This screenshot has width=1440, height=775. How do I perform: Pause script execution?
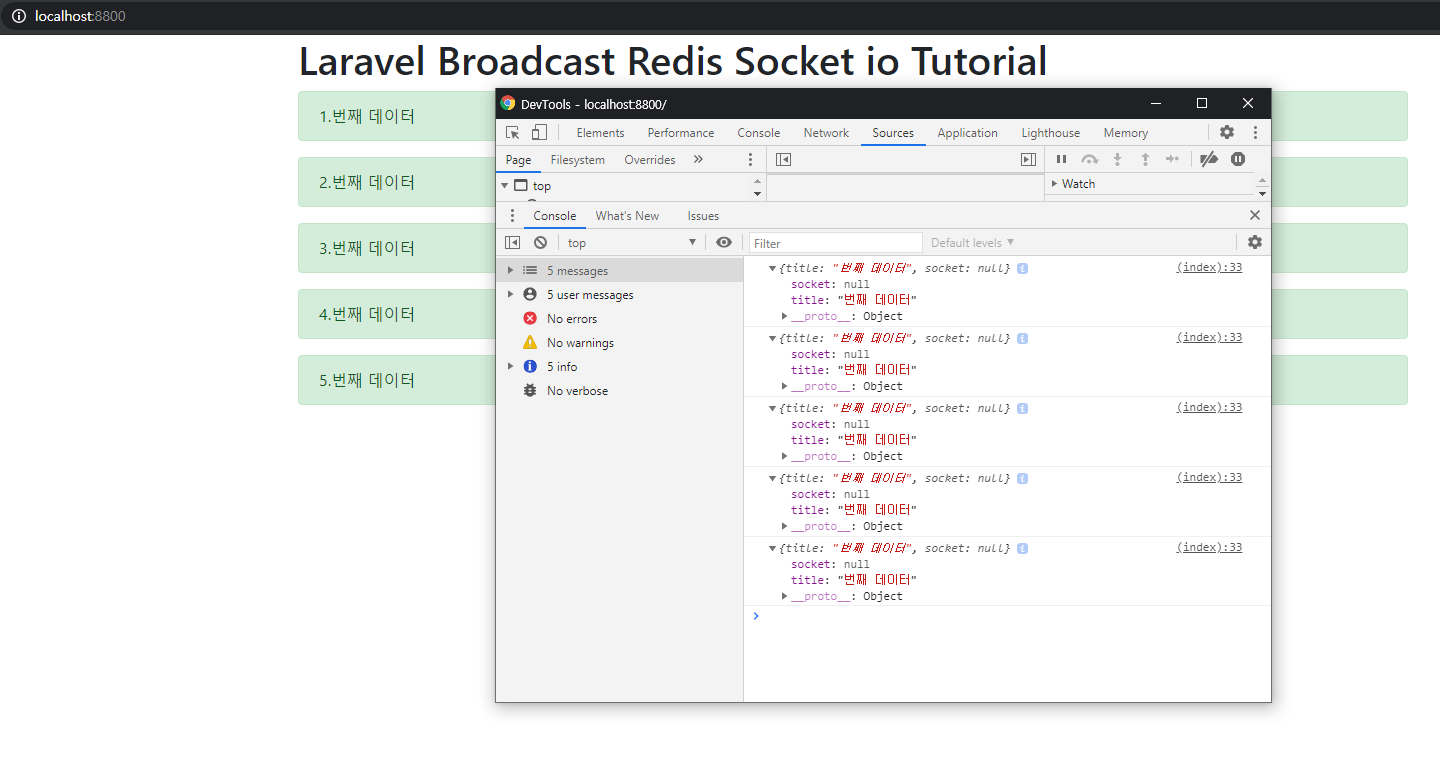point(1062,159)
